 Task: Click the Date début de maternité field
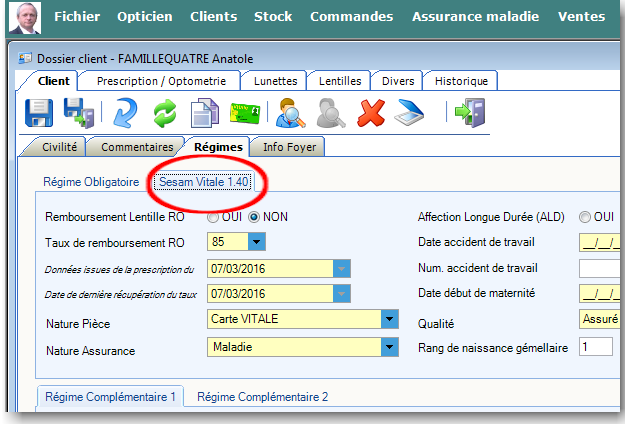599,294
